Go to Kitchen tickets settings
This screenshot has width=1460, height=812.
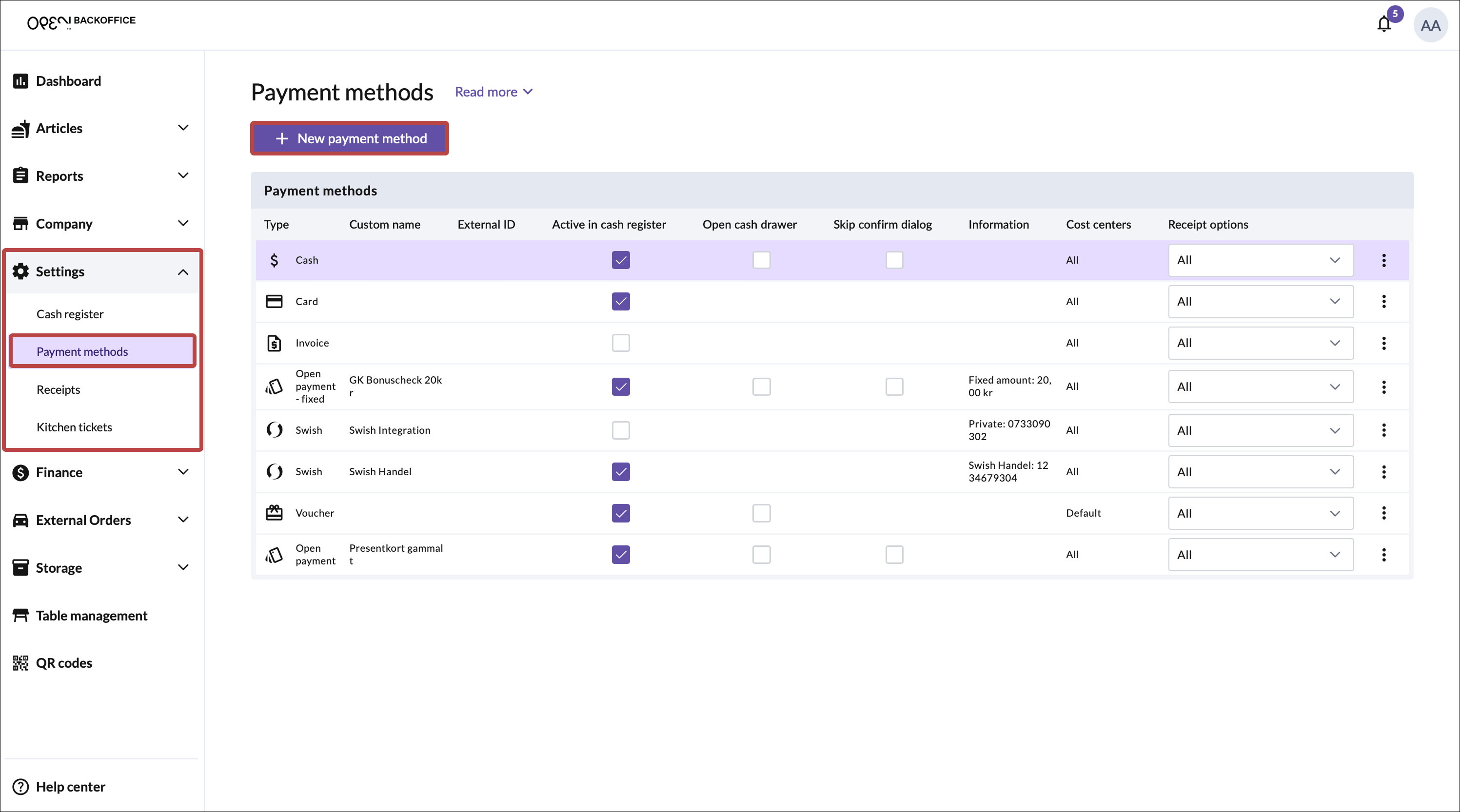(x=74, y=427)
